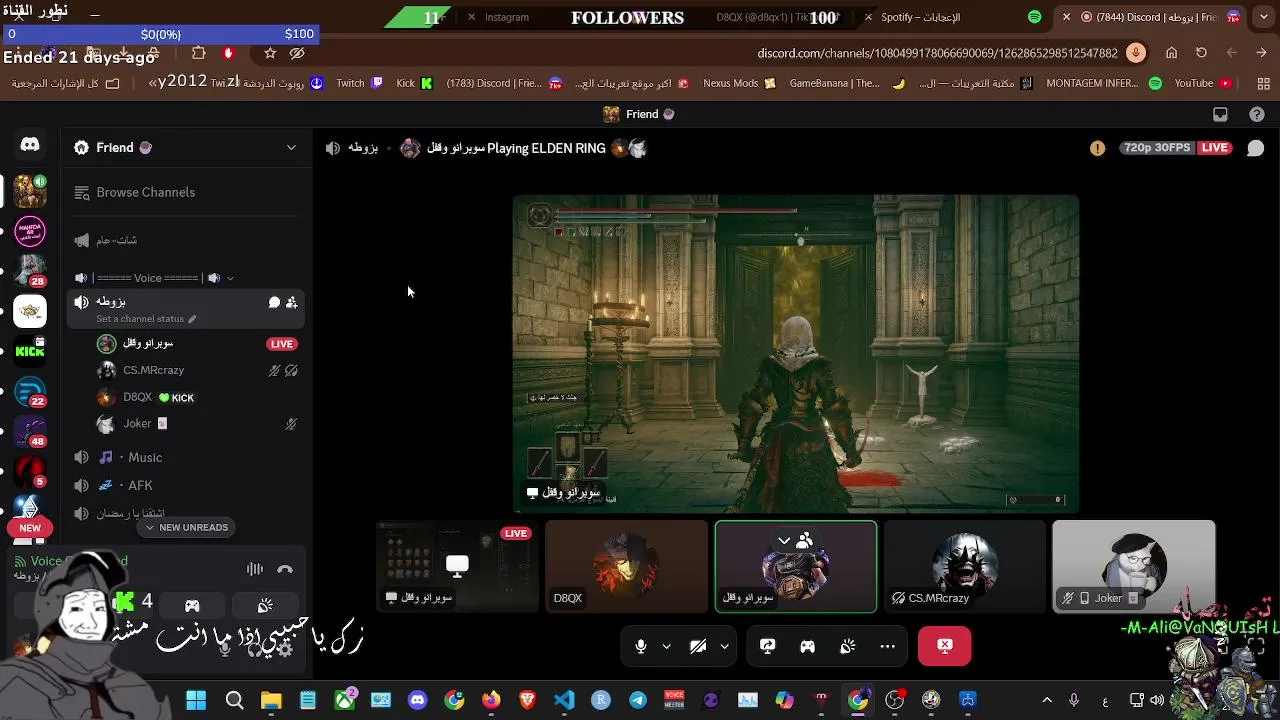Viewport: 1280px width, 720px height.
Task: Switch to D8QX TikTok browser tab
Action: (765, 17)
